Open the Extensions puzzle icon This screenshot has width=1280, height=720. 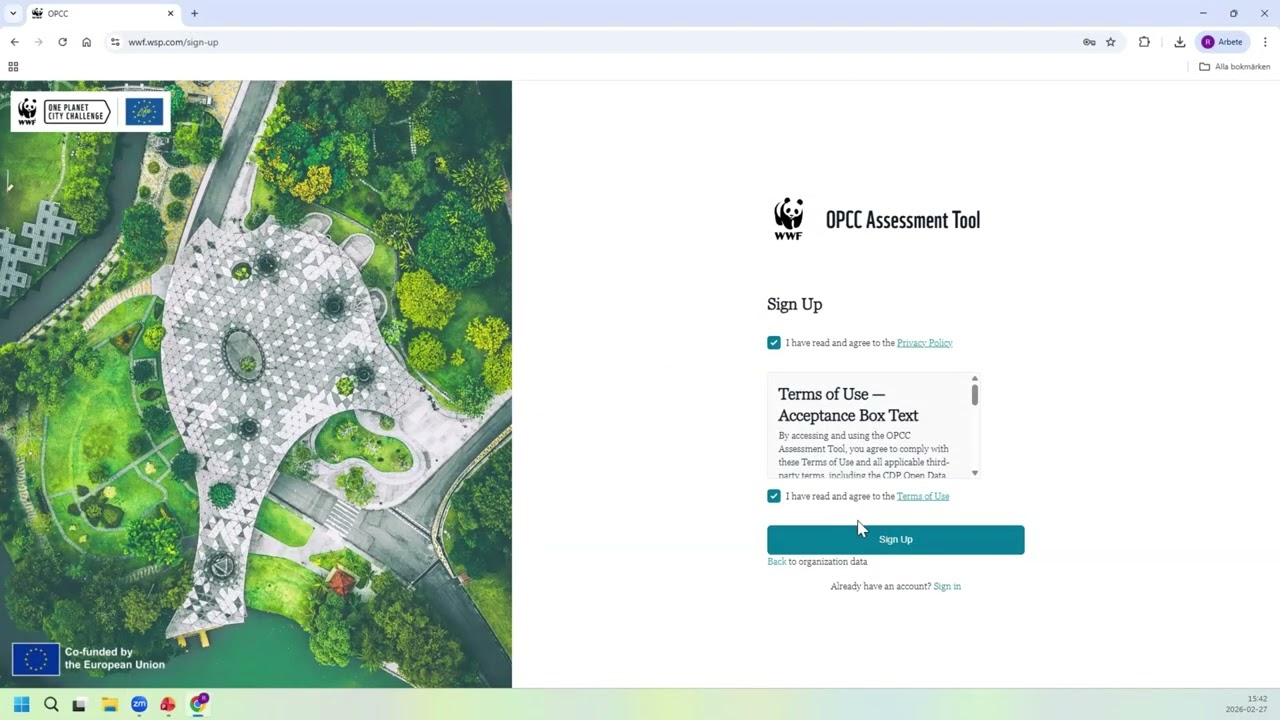click(x=1144, y=42)
